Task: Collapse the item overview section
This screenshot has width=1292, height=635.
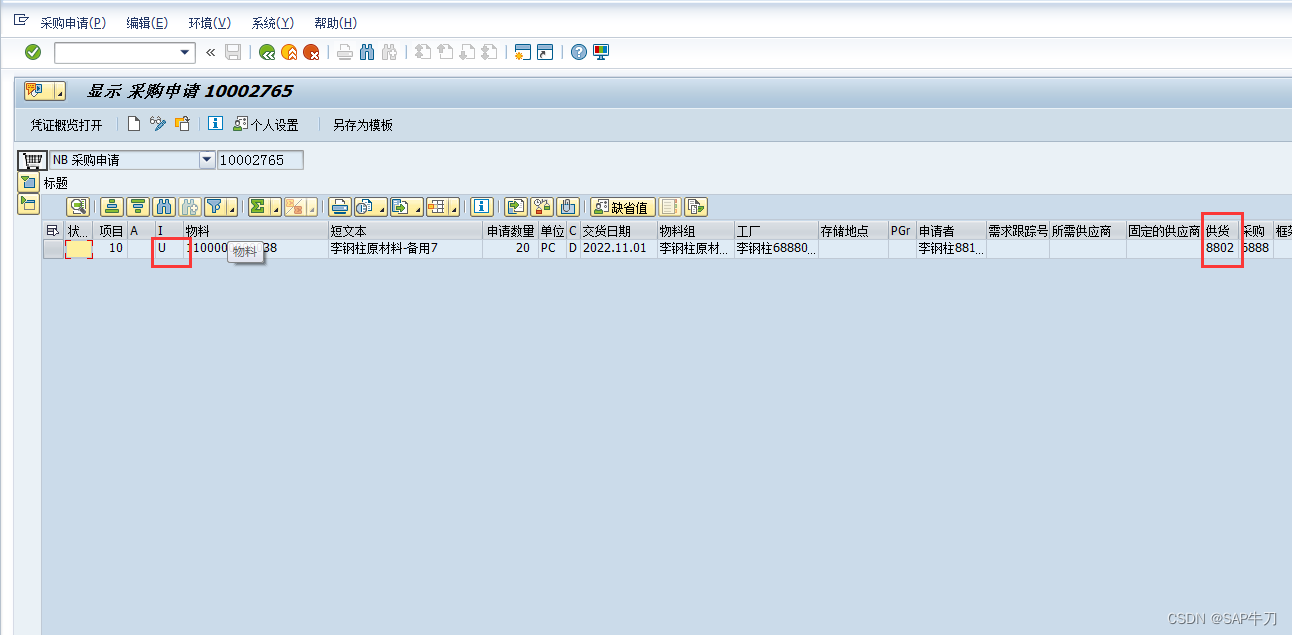Action: click(28, 205)
